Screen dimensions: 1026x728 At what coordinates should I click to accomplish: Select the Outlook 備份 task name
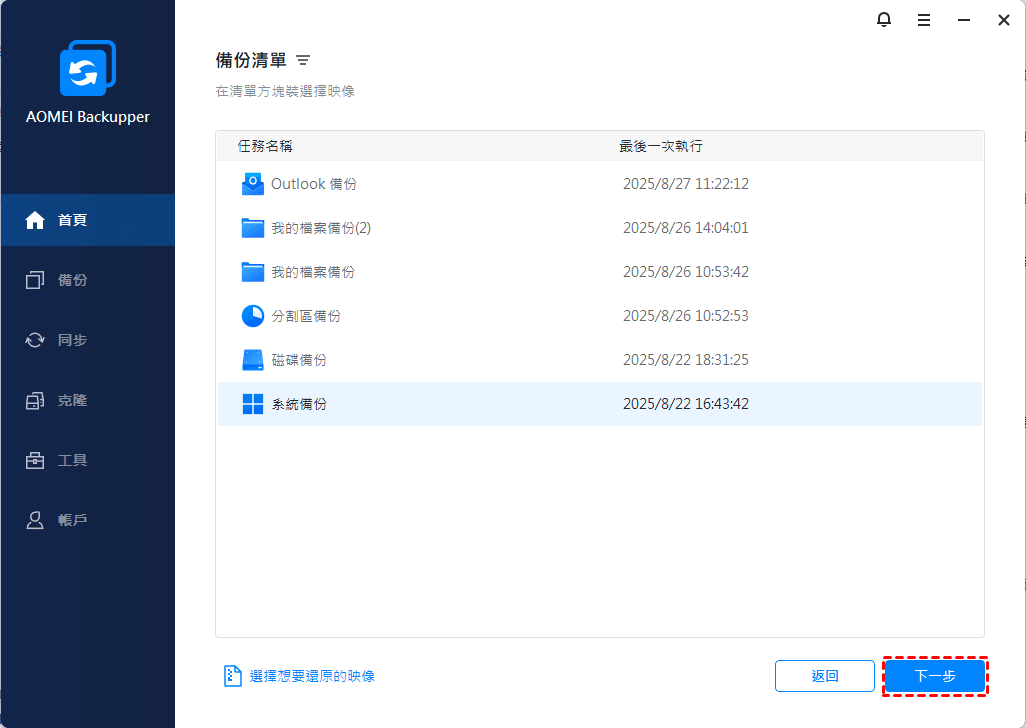[x=314, y=184]
